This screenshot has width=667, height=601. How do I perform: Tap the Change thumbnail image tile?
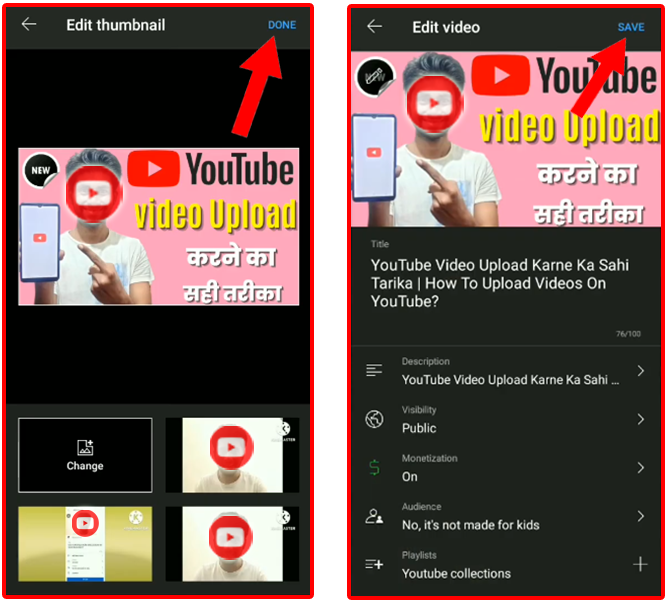(85, 455)
